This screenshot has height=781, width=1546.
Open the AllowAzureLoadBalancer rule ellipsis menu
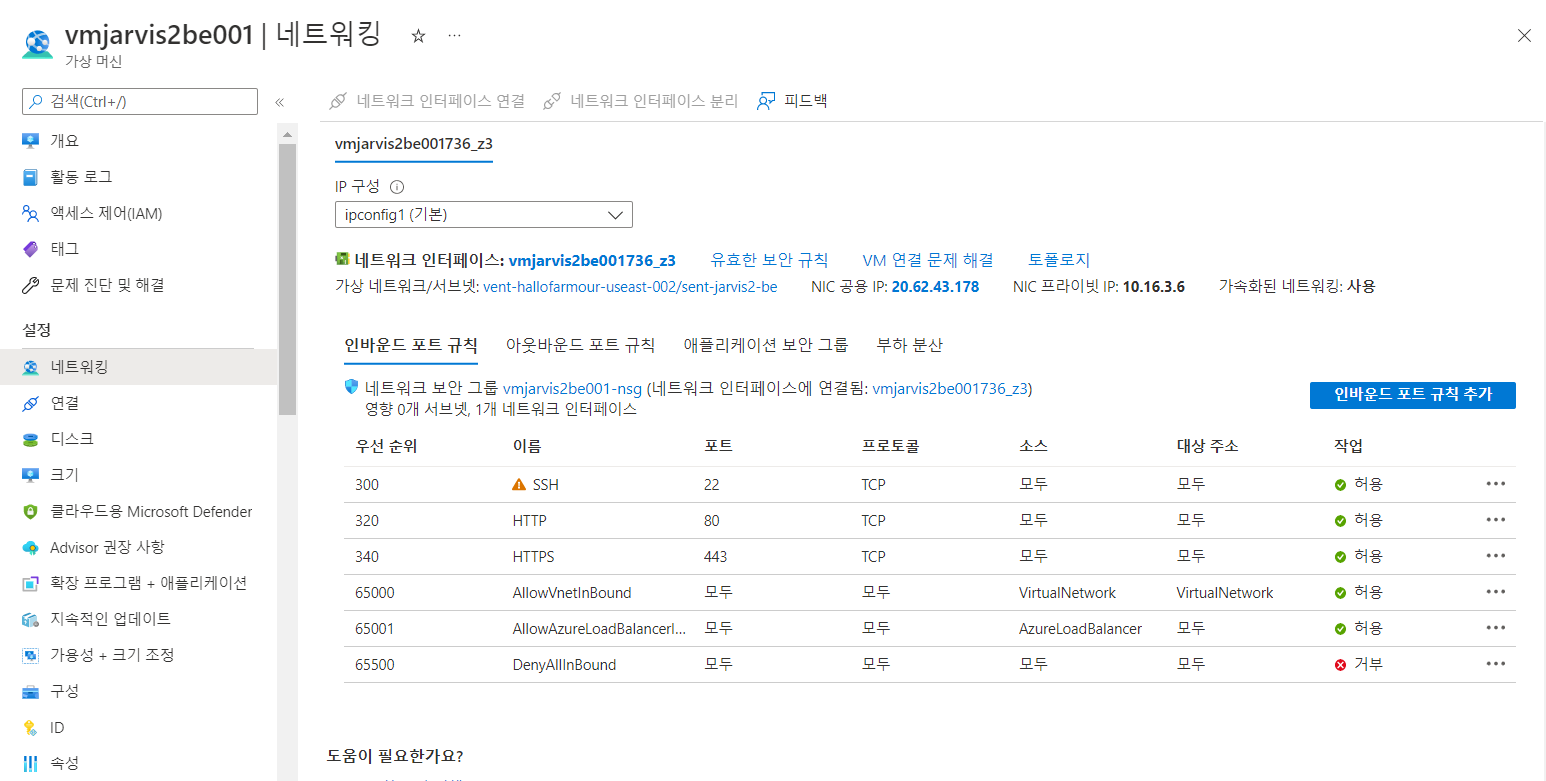pyautogui.click(x=1496, y=628)
